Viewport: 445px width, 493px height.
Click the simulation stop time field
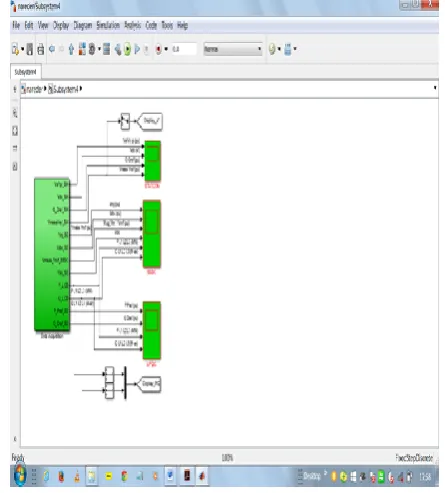[184, 49]
